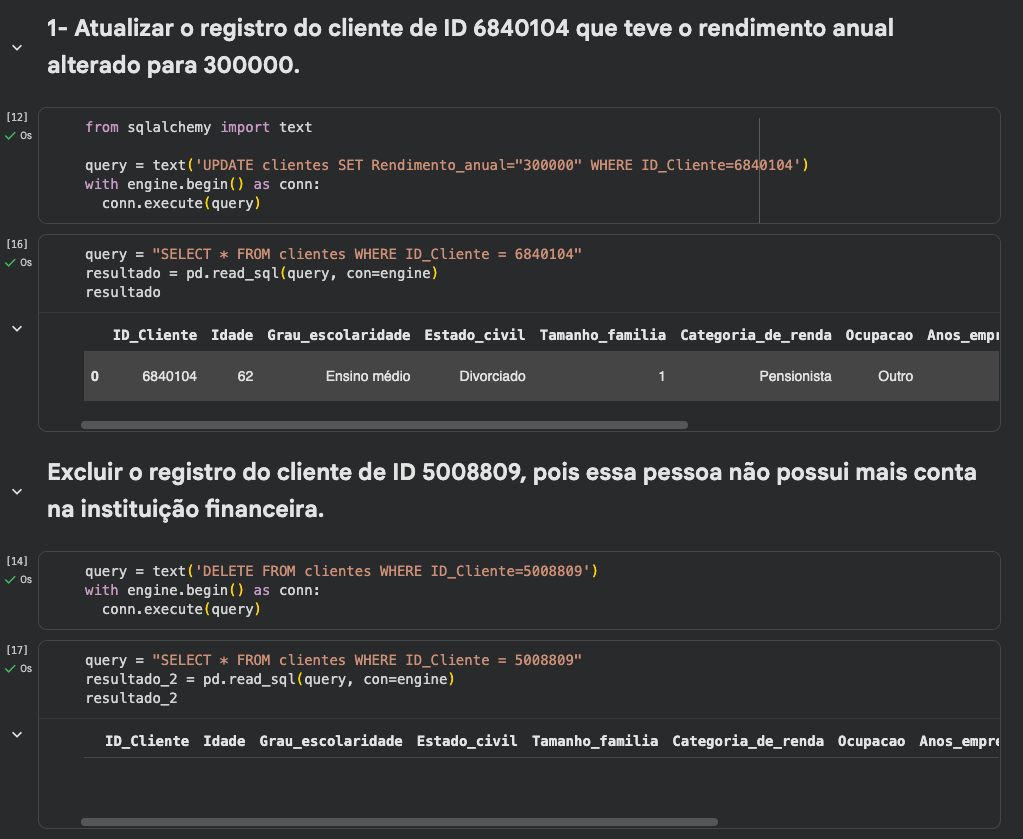
Task: Collapse the heading about updating client 6840104
Action: (x=16, y=47)
